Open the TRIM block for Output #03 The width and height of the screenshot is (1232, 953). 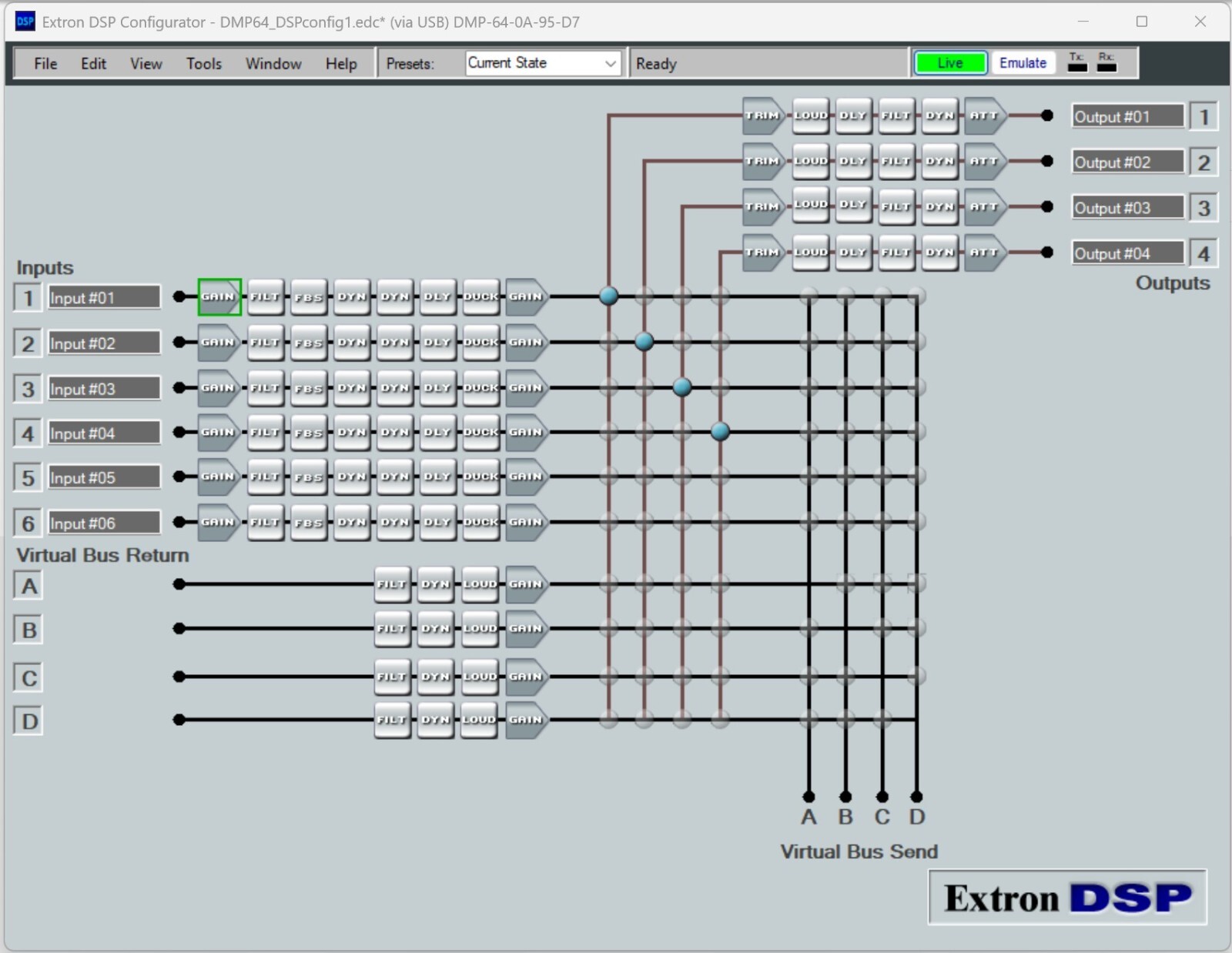[x=763, y=206]
